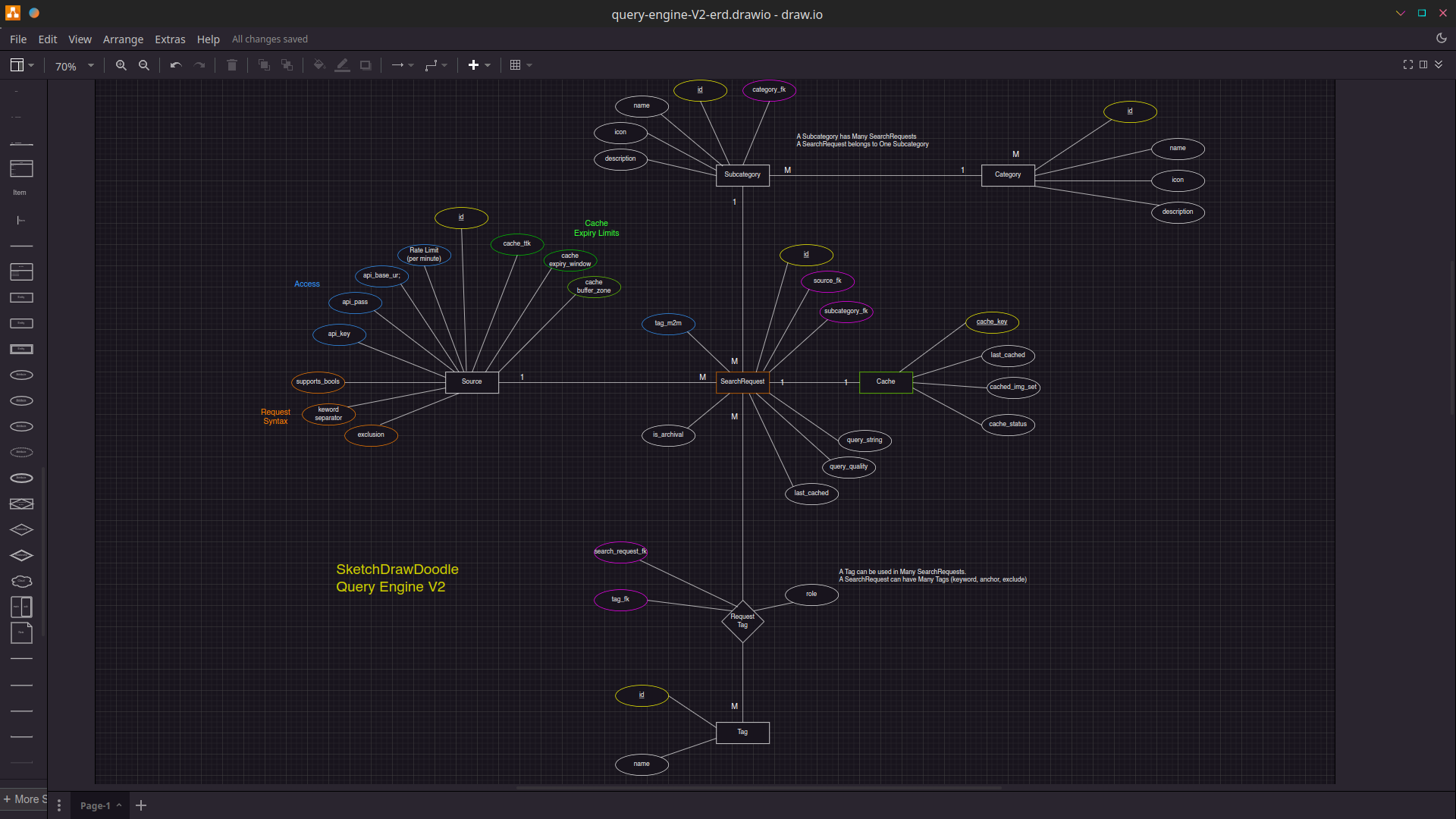Toggle the shadow toolbar button
Screen dimensions: 1456x819
click(366, 65)
